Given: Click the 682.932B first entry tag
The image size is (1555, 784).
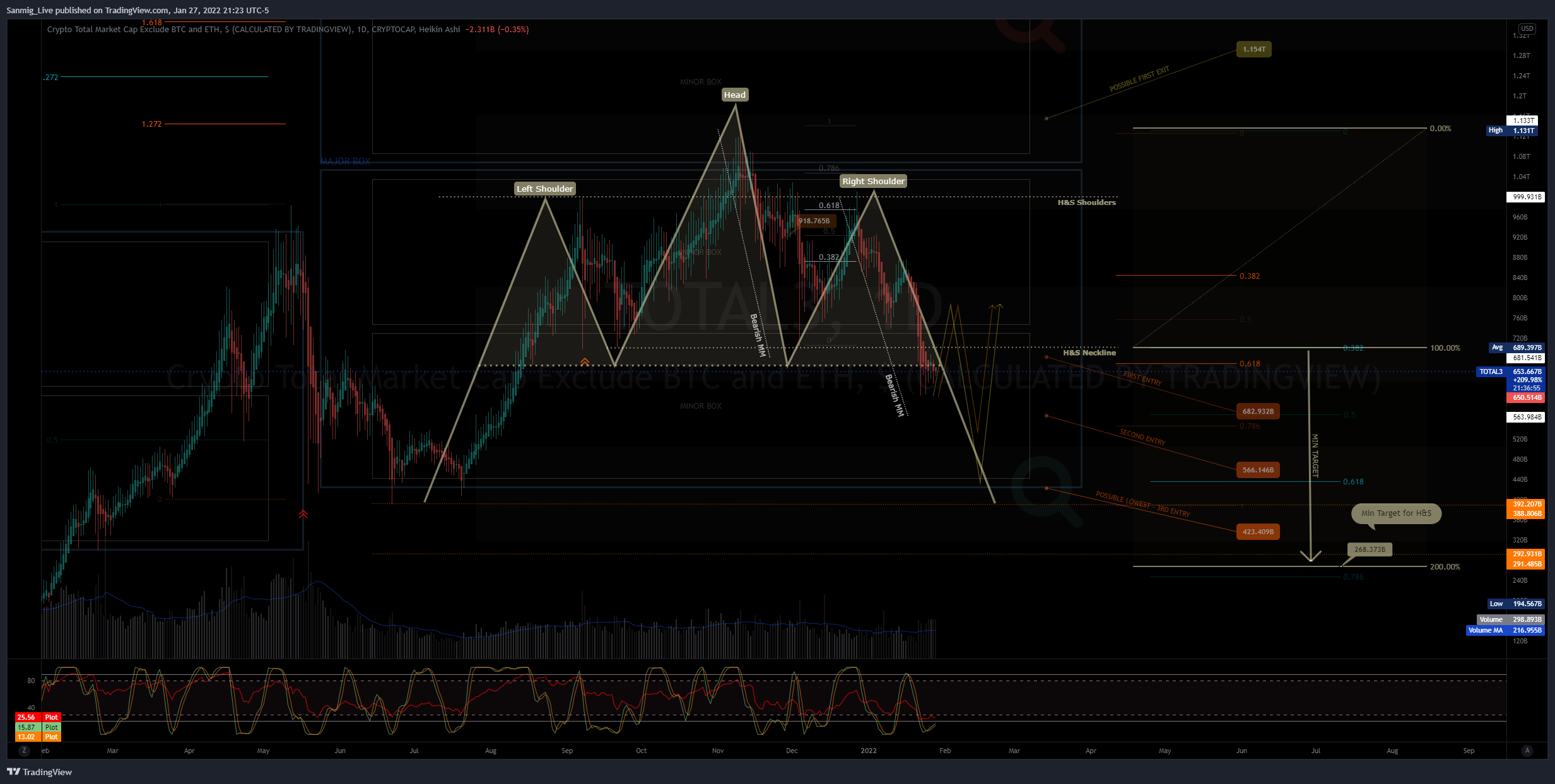Looking at the screenshot, I should point(1258,411).
